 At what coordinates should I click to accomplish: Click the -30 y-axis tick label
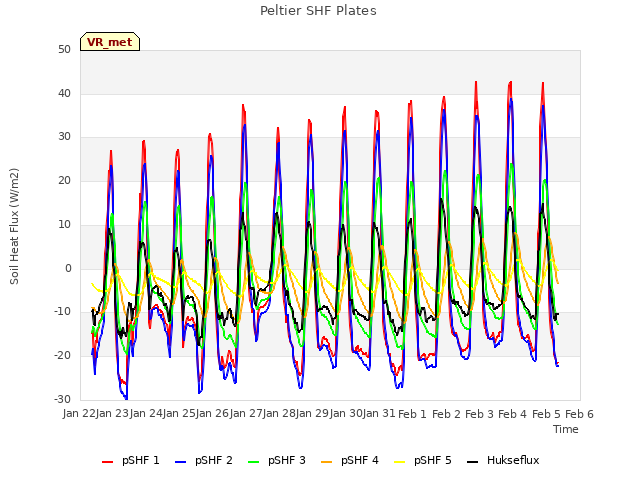tap(62, 399)
